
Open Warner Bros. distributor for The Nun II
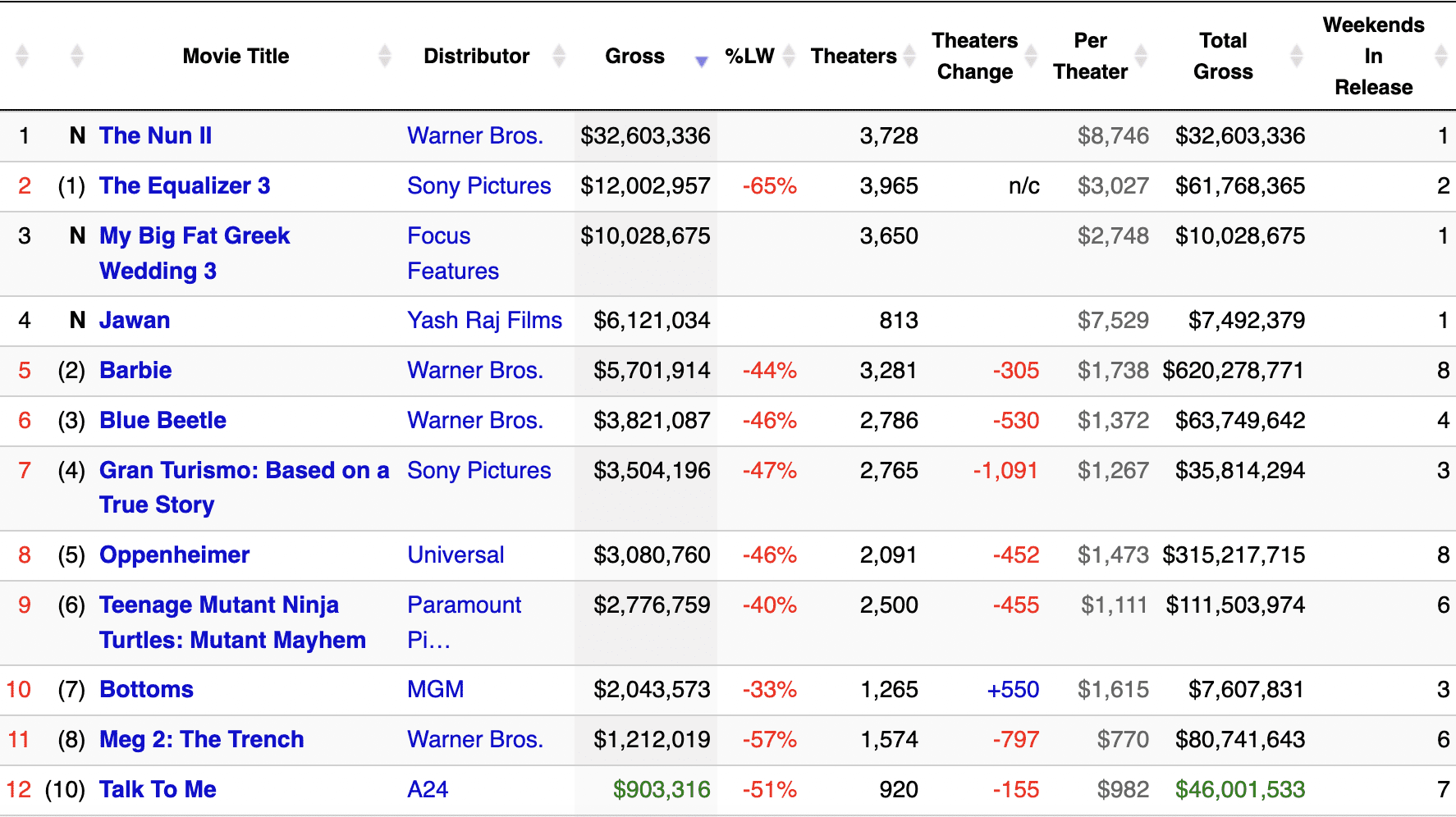click(475, 135)
